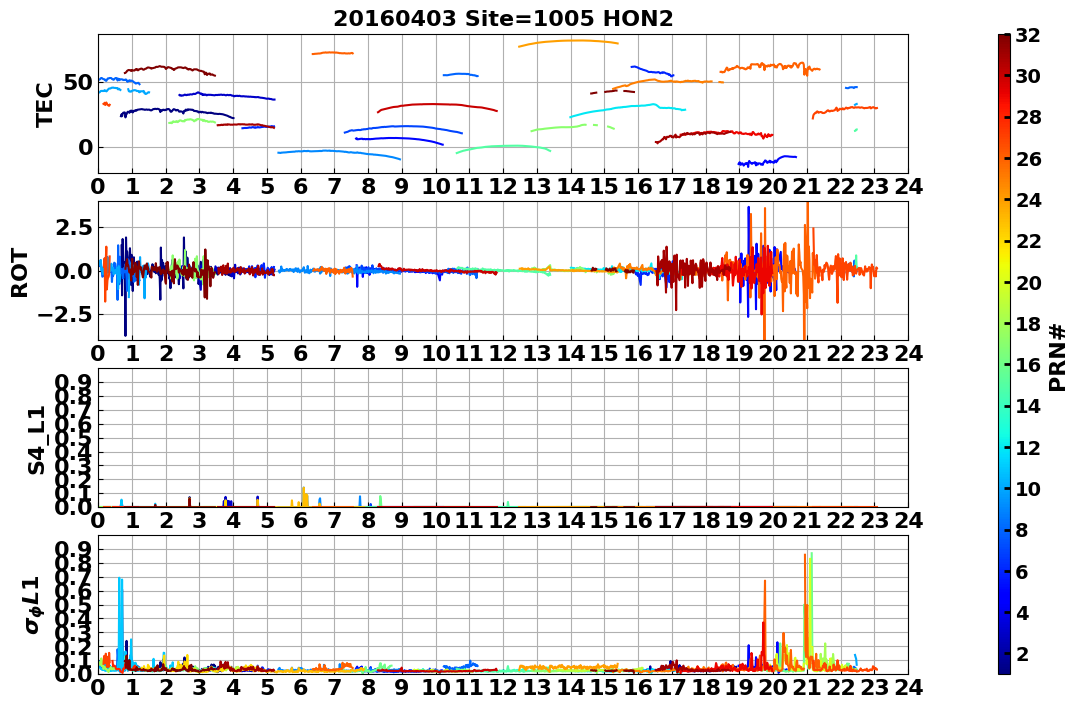Viewport: 1077px width, 709px height.
Task: Click hour 18 tick under S4_L1 panel
Action: [x=705, y=520]
